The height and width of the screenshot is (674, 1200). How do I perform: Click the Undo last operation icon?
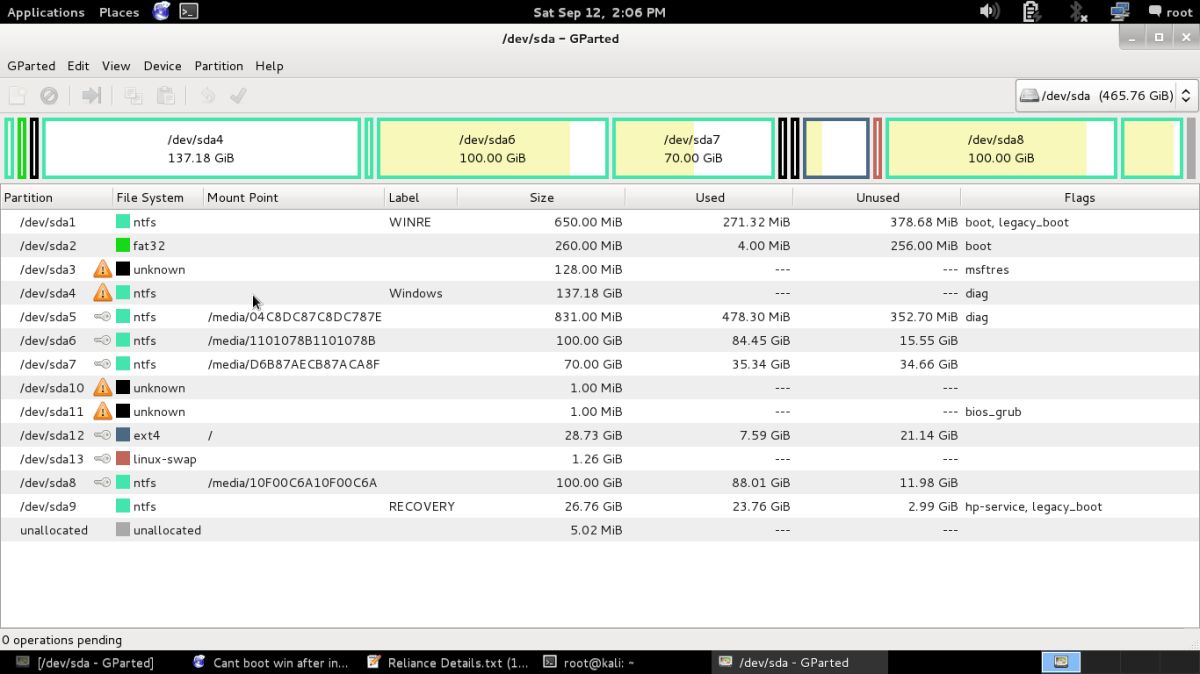[x=207, y=96]
